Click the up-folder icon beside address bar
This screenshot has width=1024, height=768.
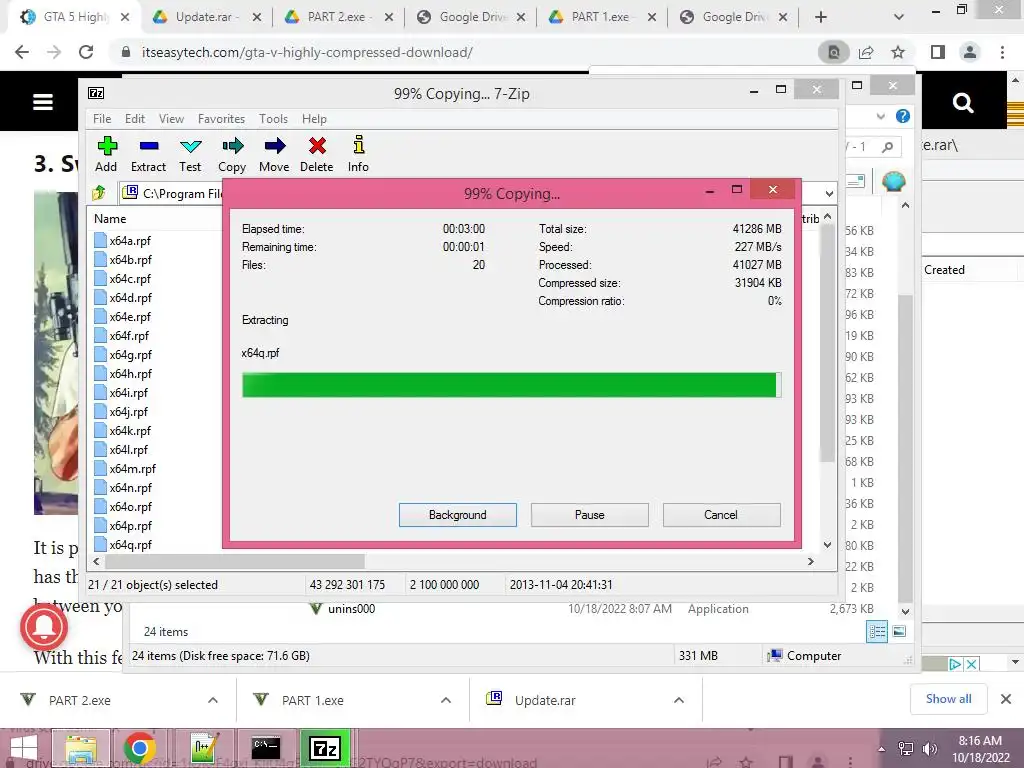(x=99, y=193)
